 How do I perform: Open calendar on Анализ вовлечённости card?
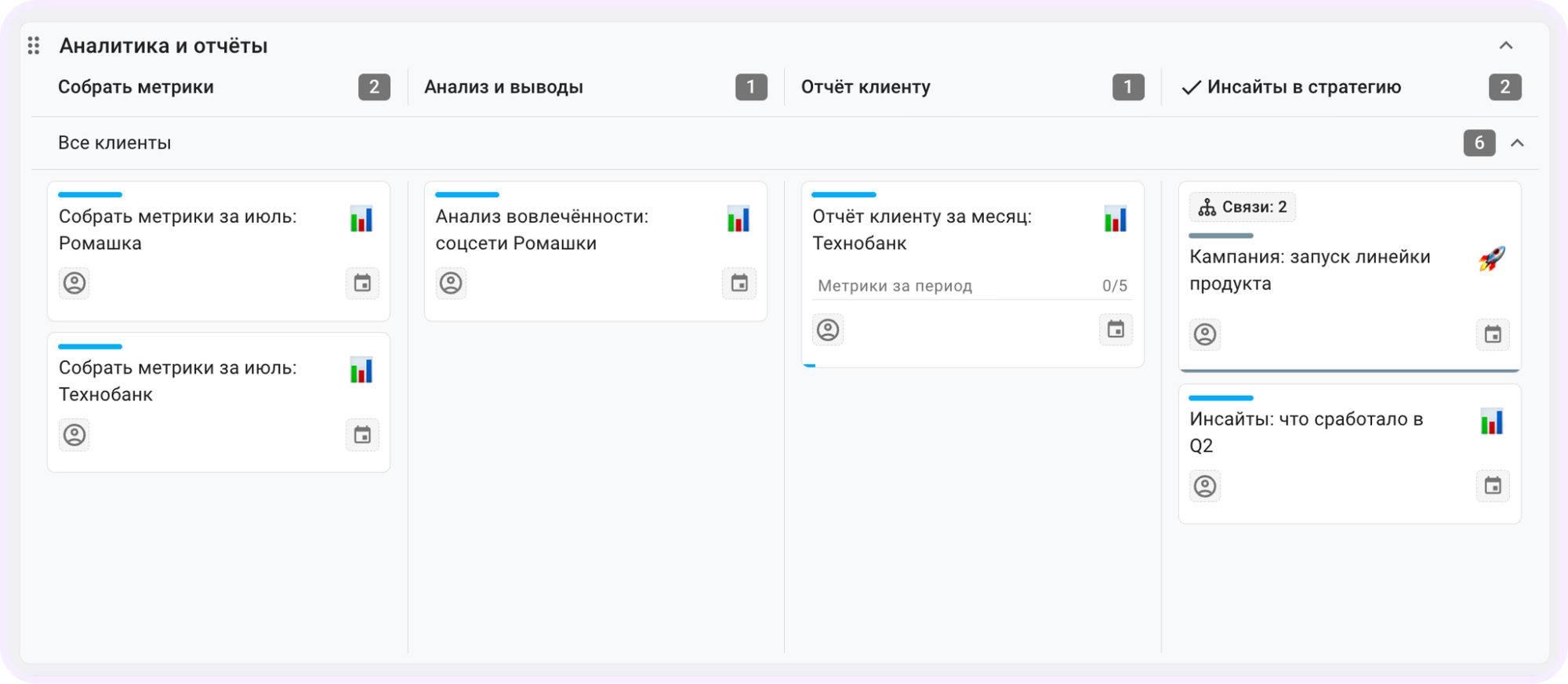pos(739,283)
